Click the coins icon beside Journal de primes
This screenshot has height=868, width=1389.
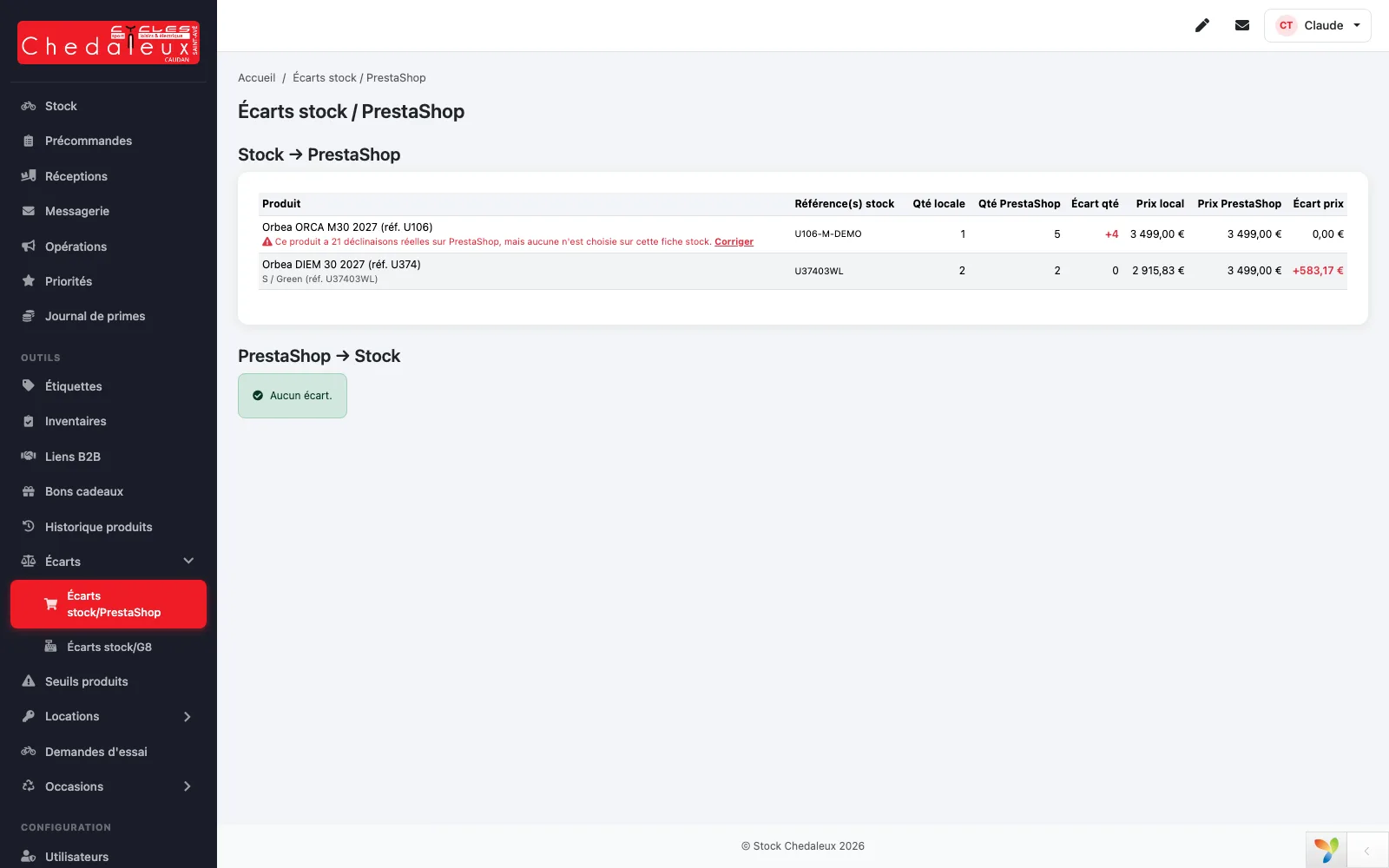pos(29,316)
